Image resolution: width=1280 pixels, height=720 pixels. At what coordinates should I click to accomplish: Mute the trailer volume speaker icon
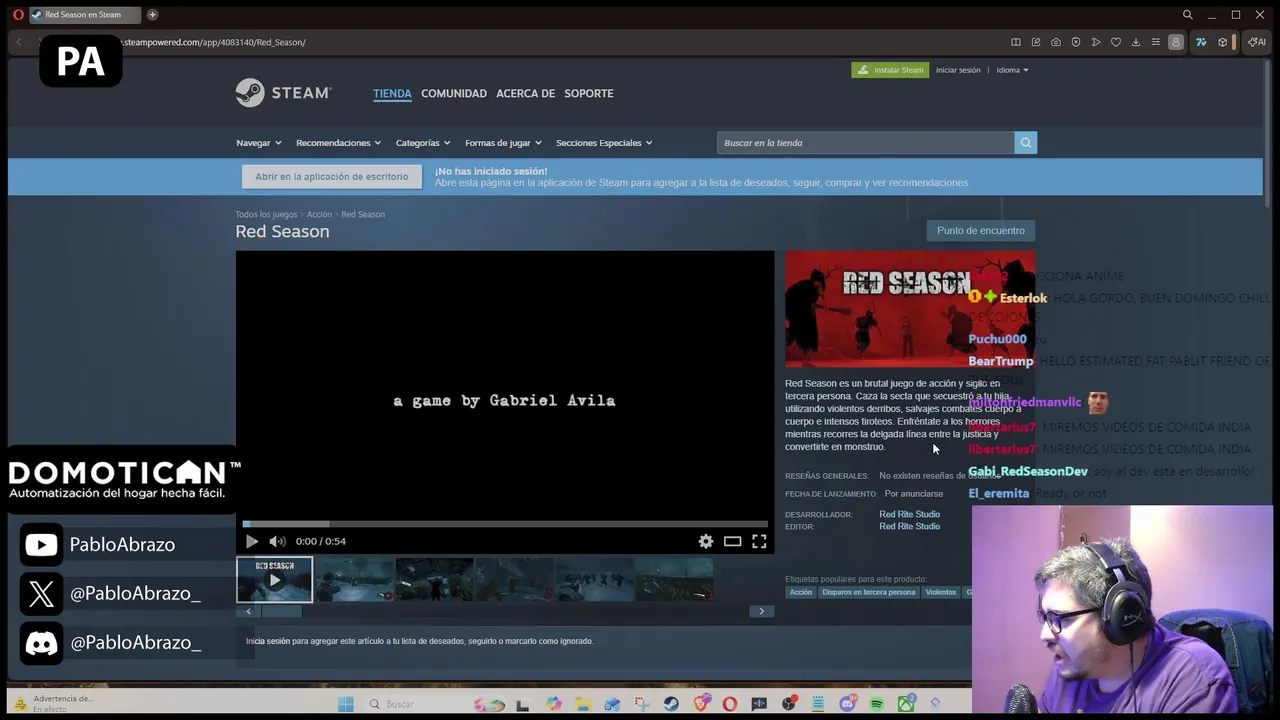click(277, 541)
